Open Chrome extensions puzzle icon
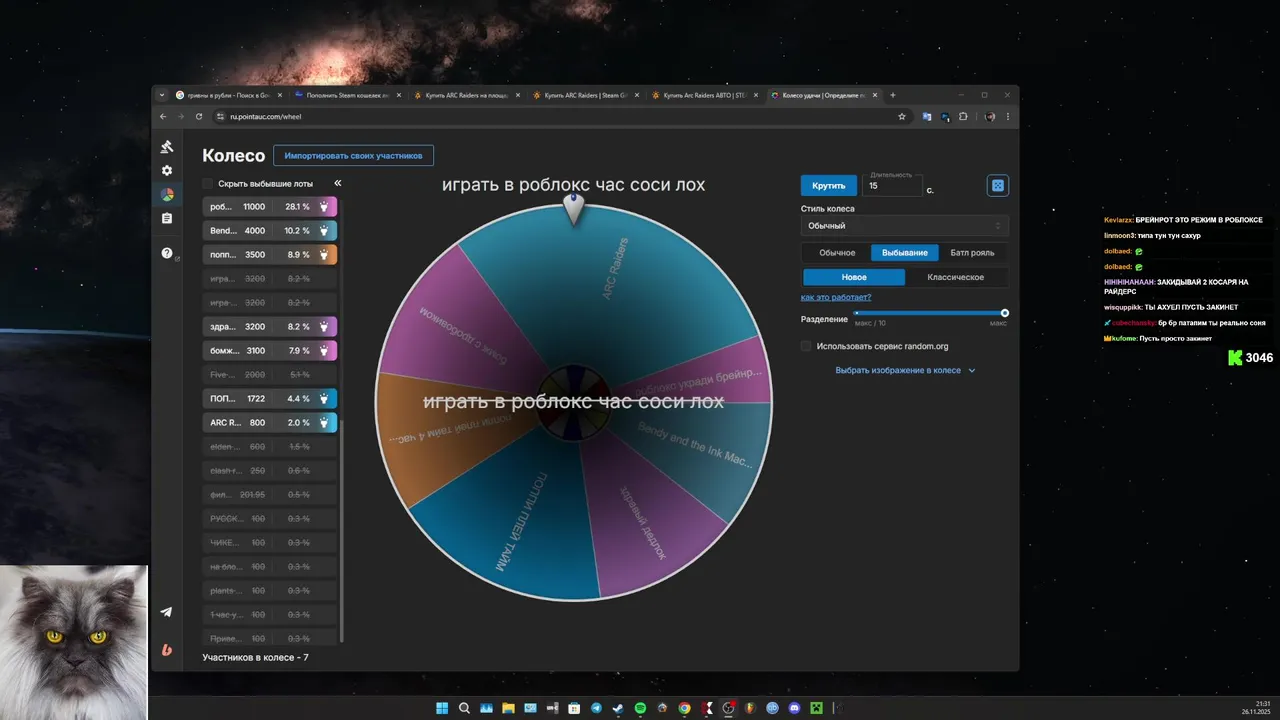 pos(963,116)
